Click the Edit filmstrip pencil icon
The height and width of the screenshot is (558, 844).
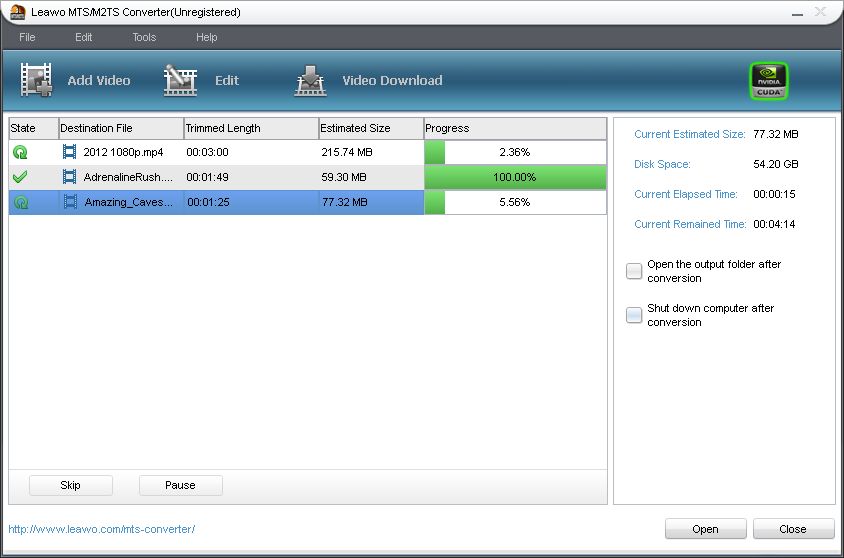pos(180,81)
